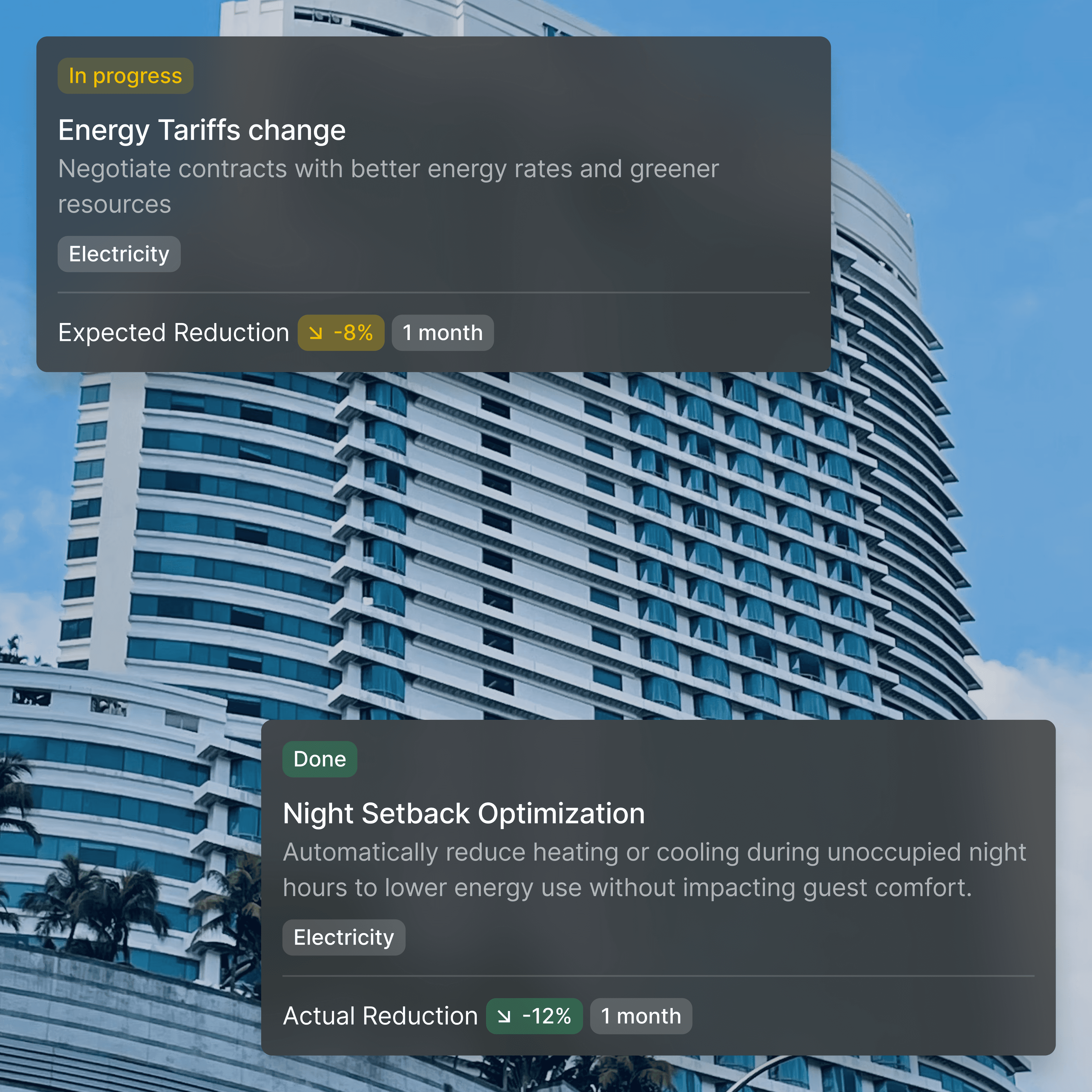
Task: Open the Energy Tariffs change title
Action: [202, 130]
